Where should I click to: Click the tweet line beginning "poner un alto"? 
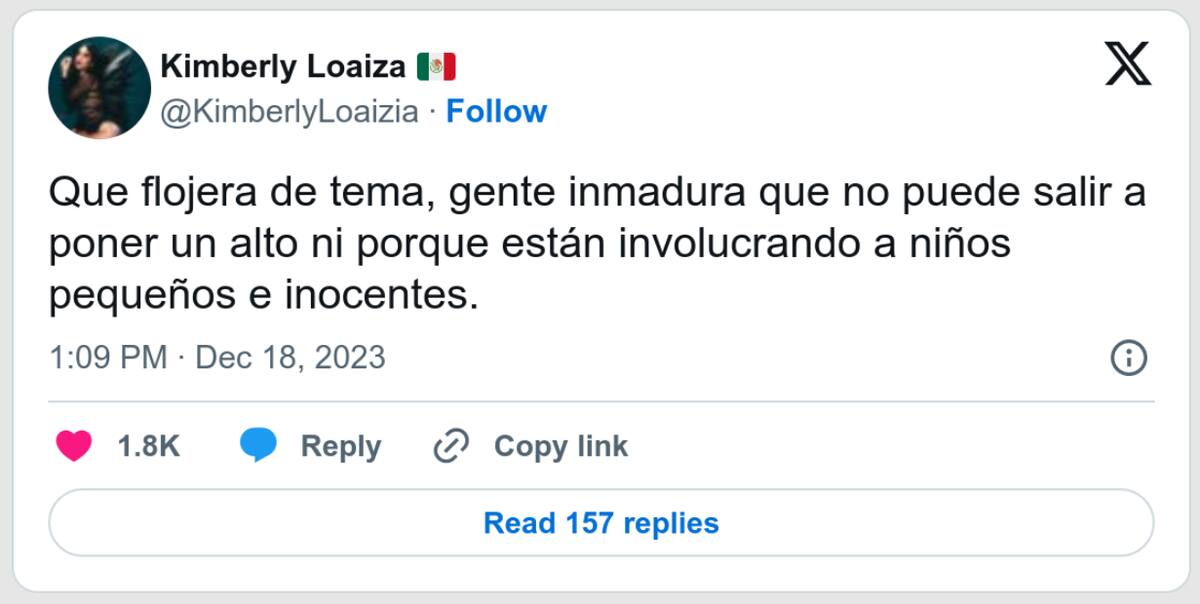coord(530,245)
